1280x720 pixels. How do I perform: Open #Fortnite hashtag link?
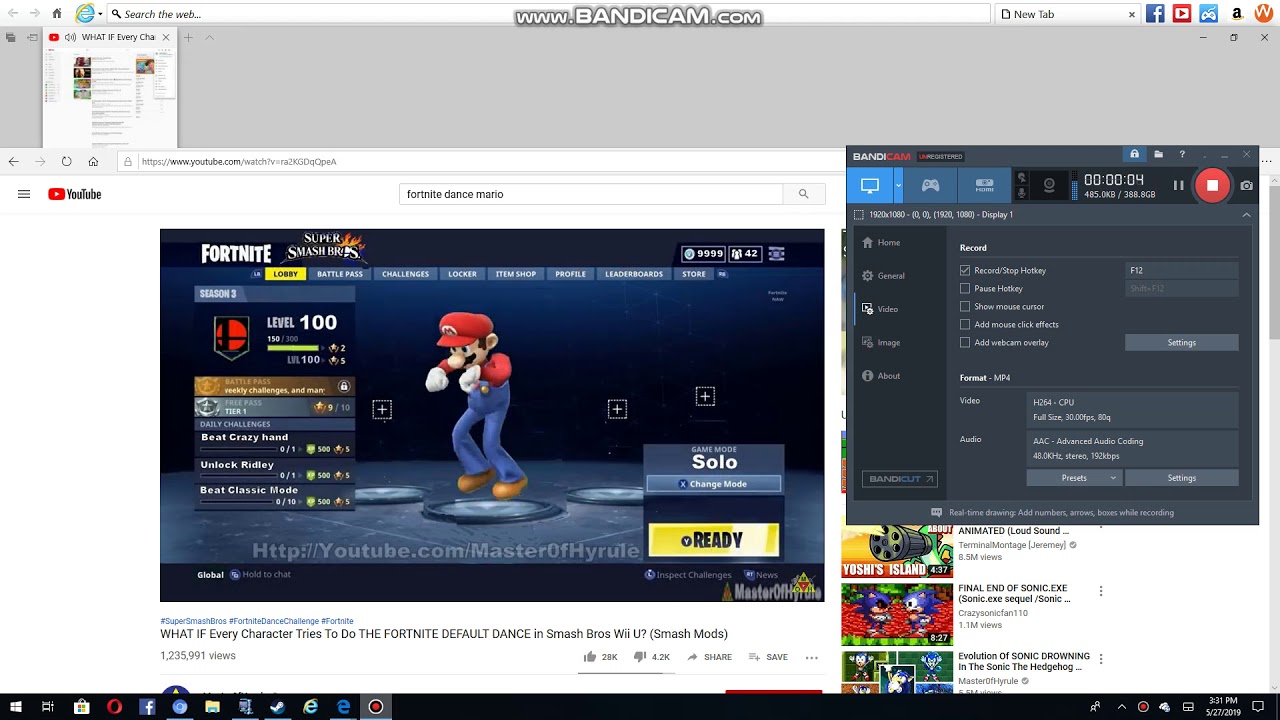point(337,621)
